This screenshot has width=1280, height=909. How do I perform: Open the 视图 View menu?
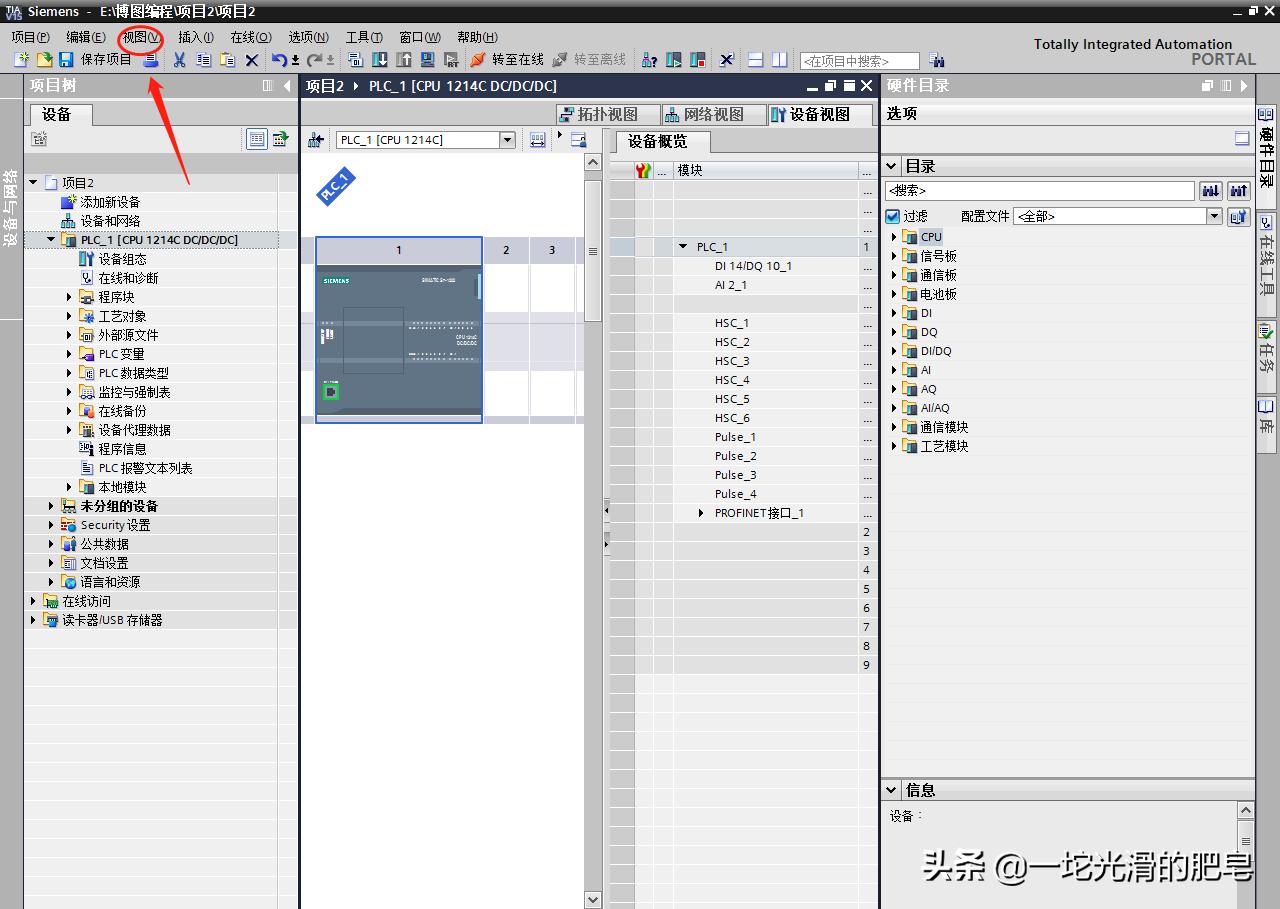click(x=141, y=37)
